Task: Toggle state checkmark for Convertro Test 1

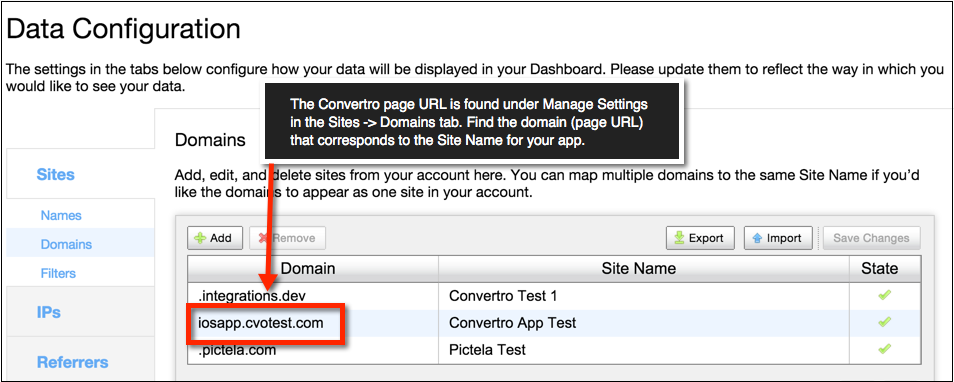Action: [884, 296]
